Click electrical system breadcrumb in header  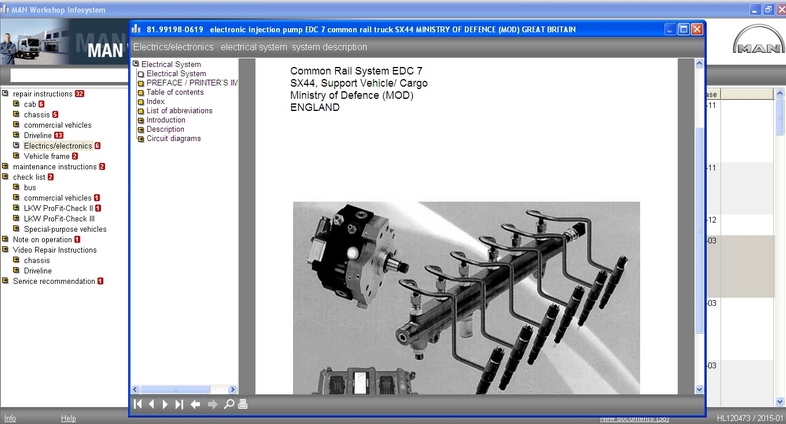pyautogui.click(x=254, y=47)
